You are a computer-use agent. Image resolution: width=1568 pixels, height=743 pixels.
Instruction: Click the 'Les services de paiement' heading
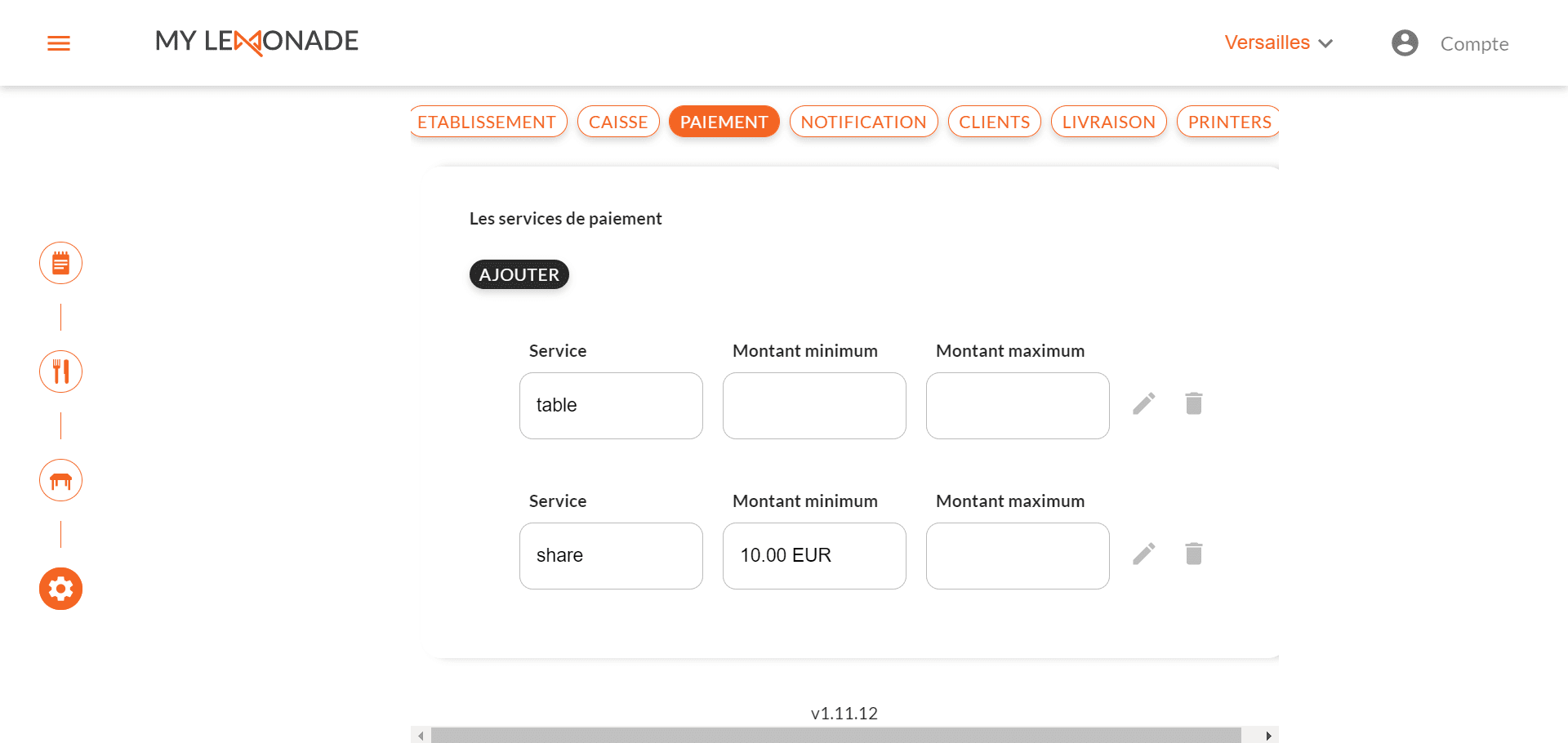pyautogui.click(x=565, y=219)
